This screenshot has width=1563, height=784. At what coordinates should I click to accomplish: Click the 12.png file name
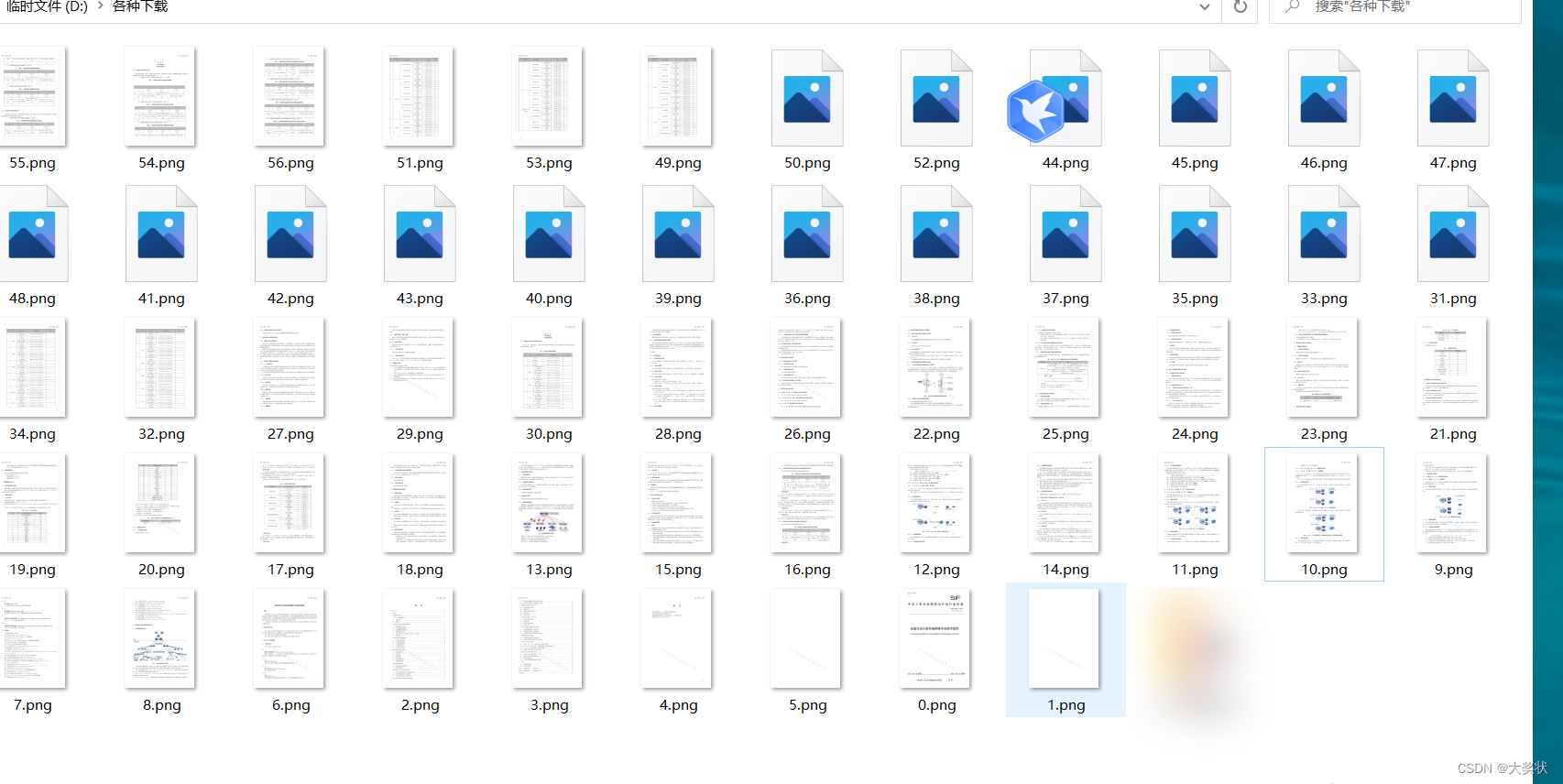(x=936, y=570)
